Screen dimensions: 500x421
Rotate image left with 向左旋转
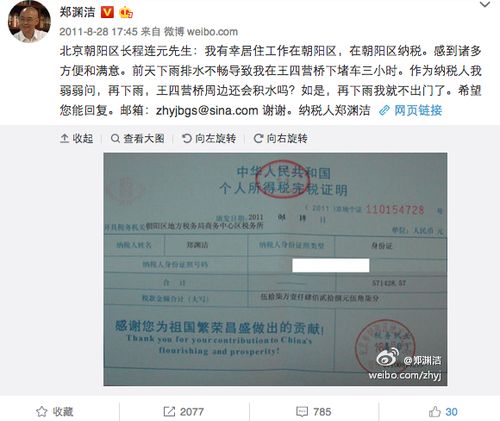[209, 138]
